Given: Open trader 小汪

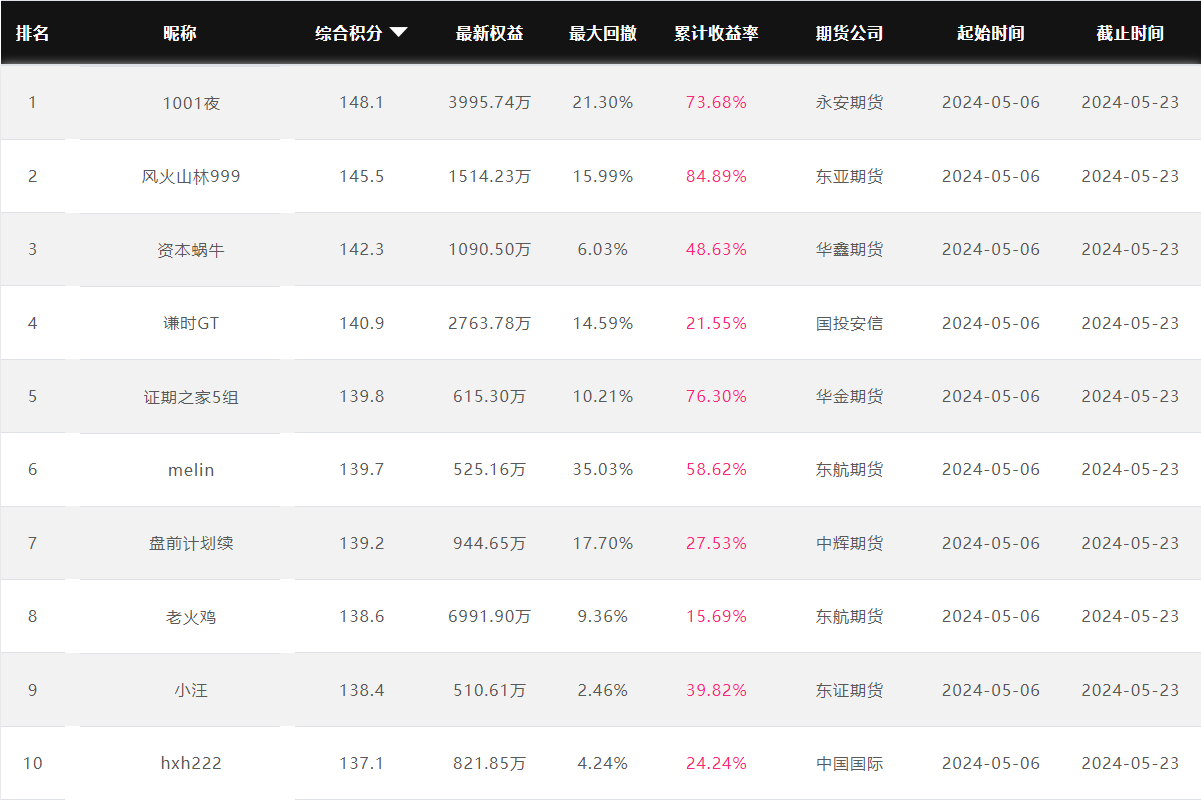Looking at the screenshot, I should 191,690.
